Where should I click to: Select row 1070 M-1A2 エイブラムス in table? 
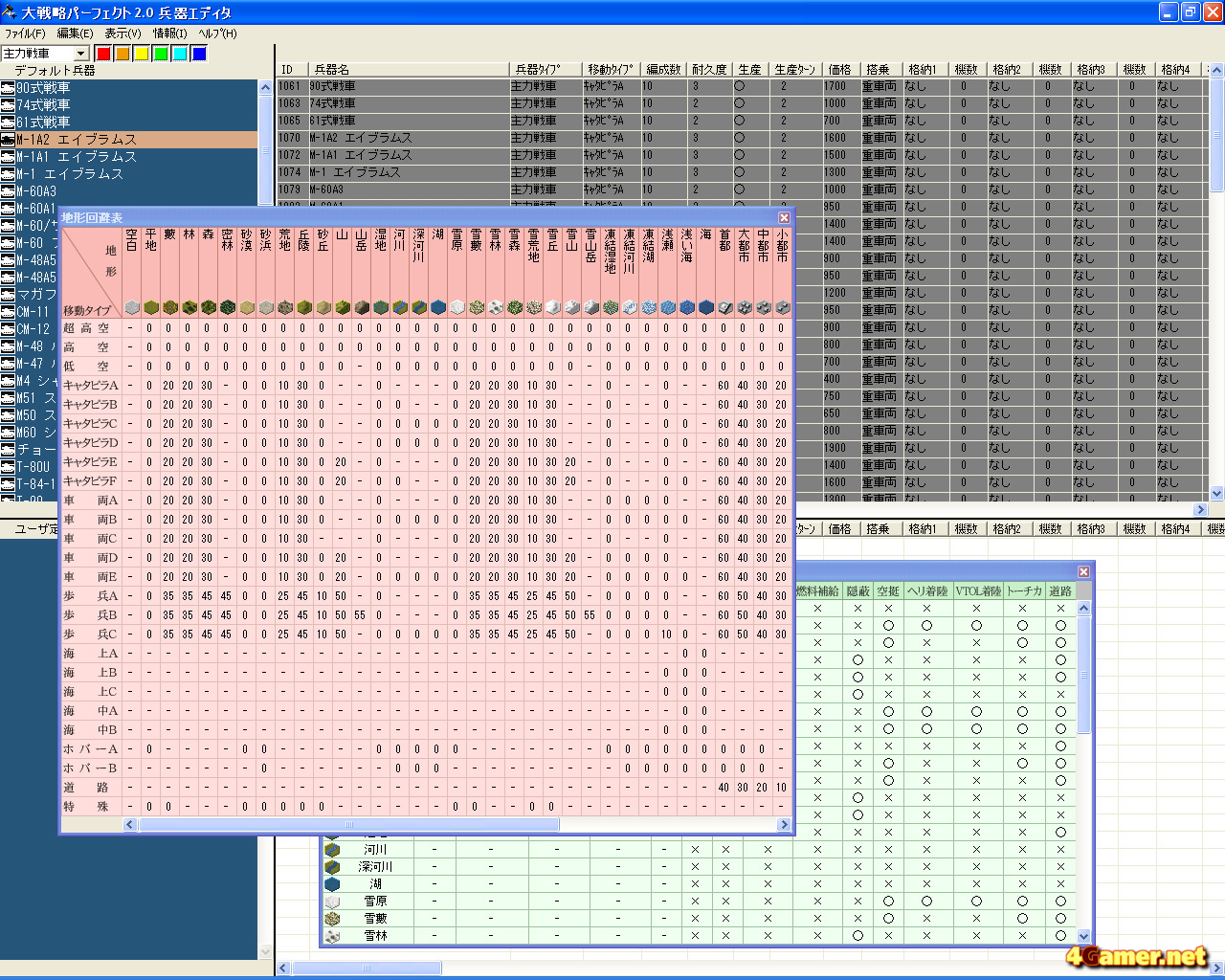click(743, 138)
